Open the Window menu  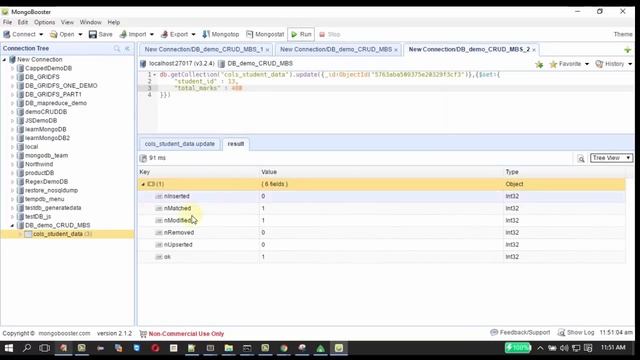click(x=90, y=22)
